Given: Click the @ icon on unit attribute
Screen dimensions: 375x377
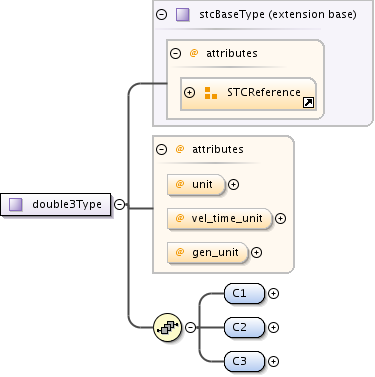Looking at the screenshot, I should pos(180,184).
